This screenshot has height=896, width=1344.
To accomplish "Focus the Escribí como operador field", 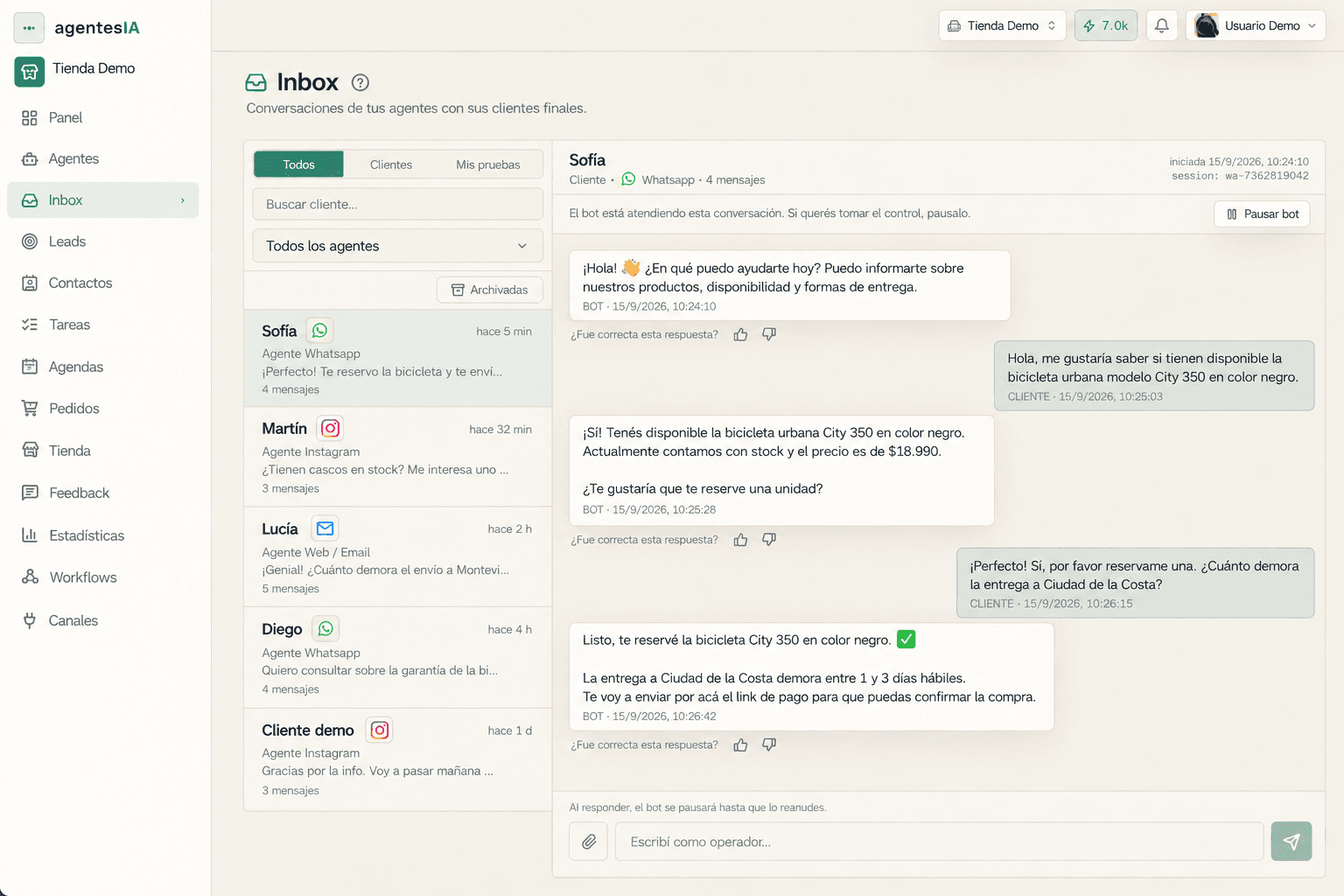I will click(940, 842).
